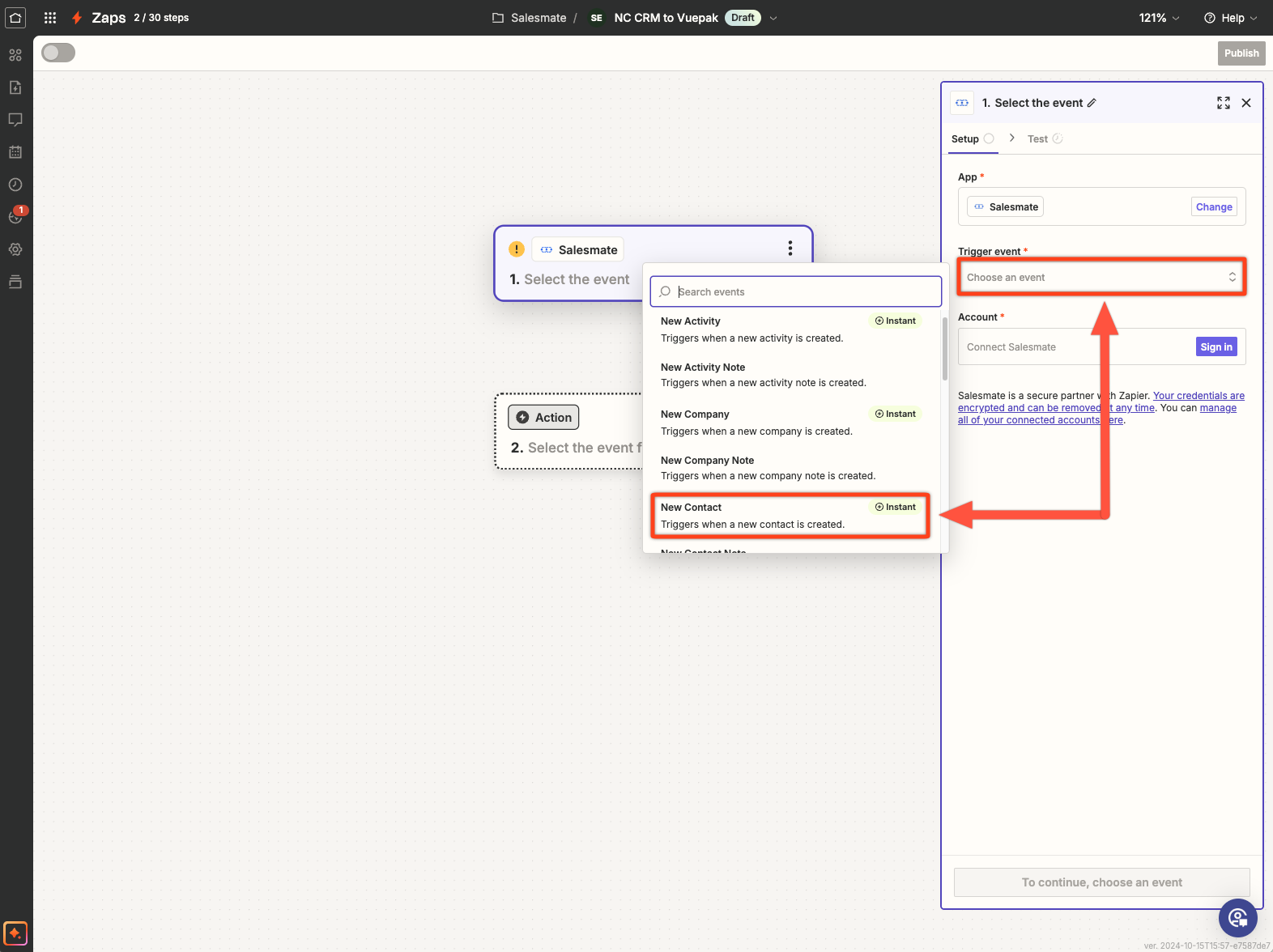The height and width of the screenshot is (952, 1273).
Task: Select the New Company trigger event
Action: coord(790,423)
